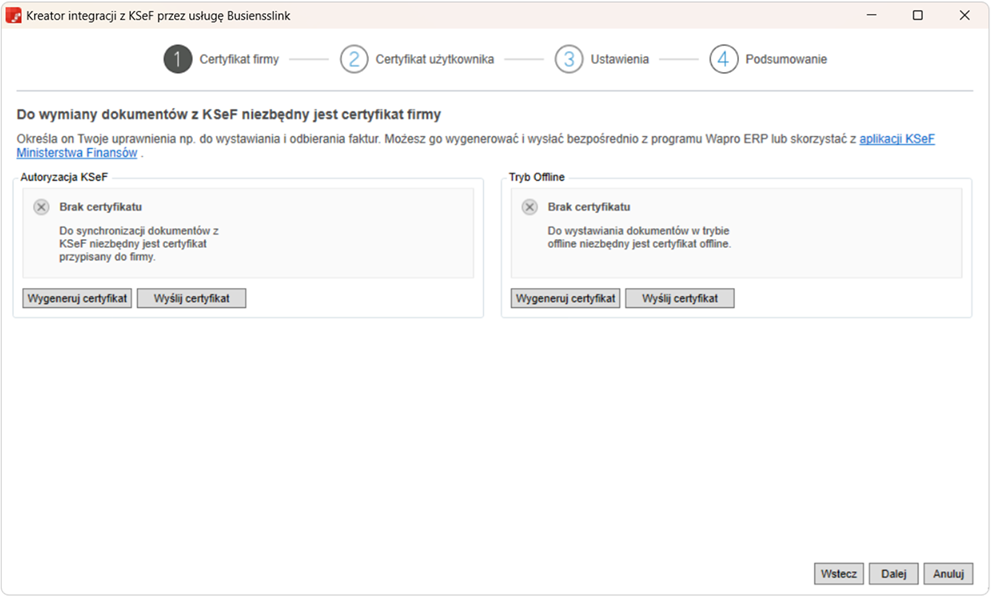Proceed using the Dalej button
The height and width of the screenshot is (597, 991).
click(893, 573)
